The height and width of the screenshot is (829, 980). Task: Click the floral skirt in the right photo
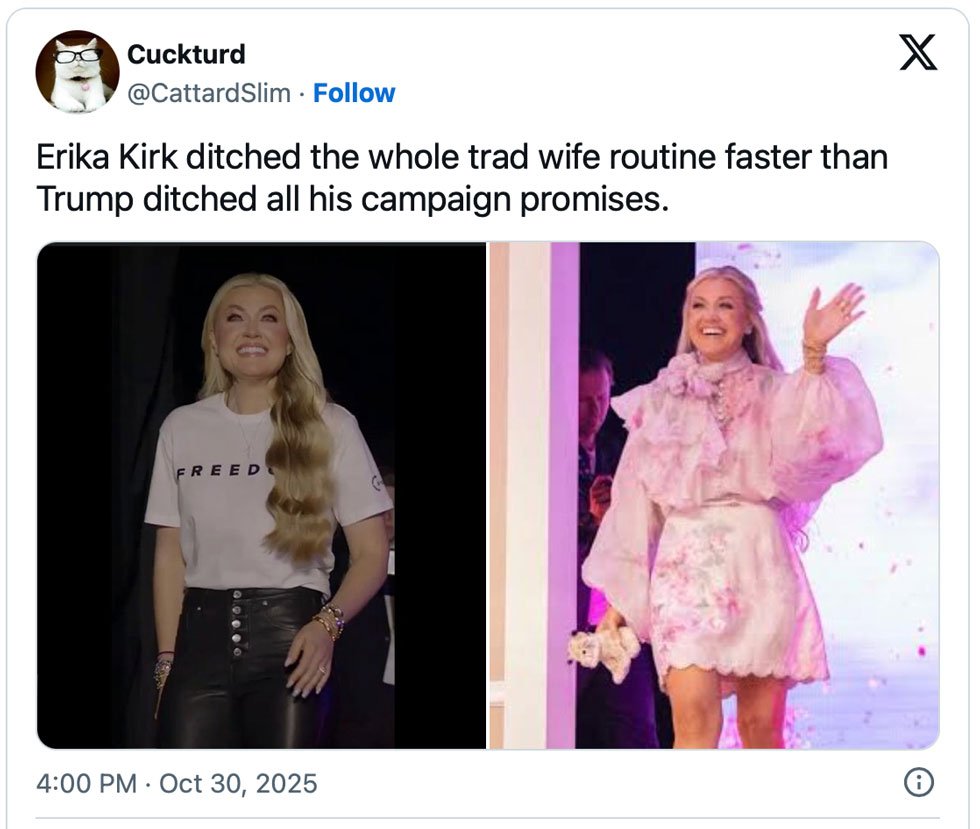point(725,590)
